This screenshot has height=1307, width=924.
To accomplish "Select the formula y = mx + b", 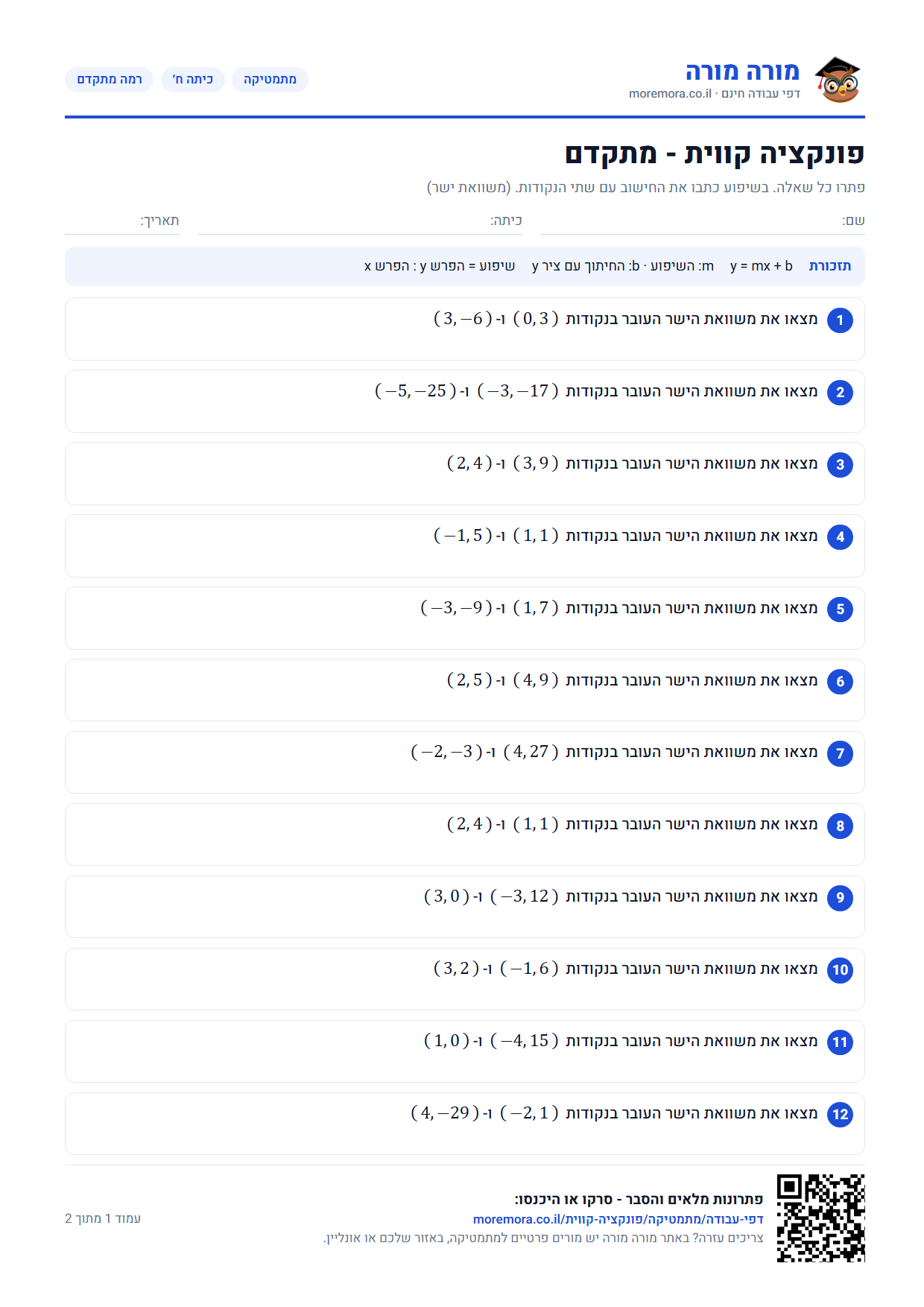I will pos(761,266).
